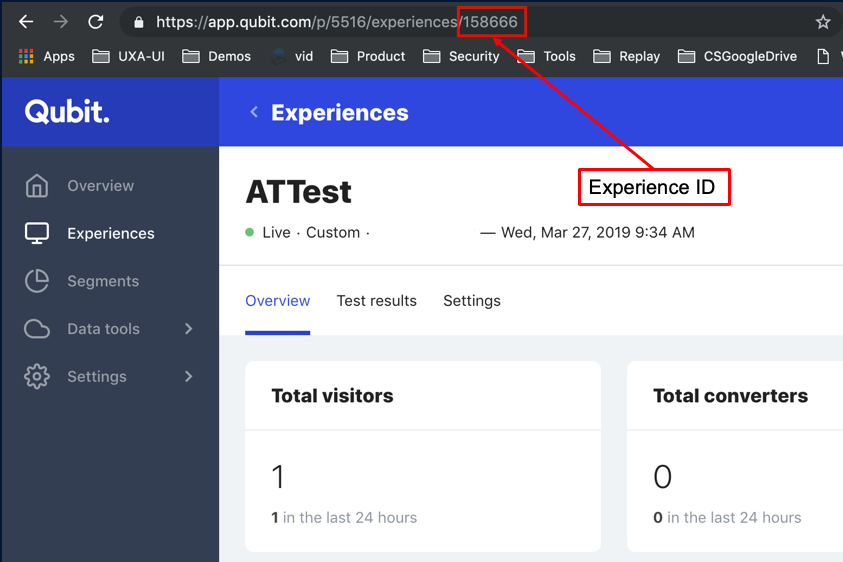Viewport: 843px width, 562px height.
Task: Expand the Data tools submenu arrow
Action: click(188, 329)
